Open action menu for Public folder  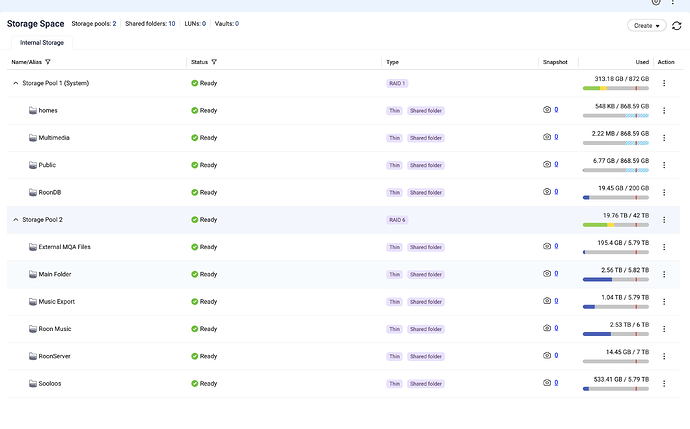pos(664,165)
